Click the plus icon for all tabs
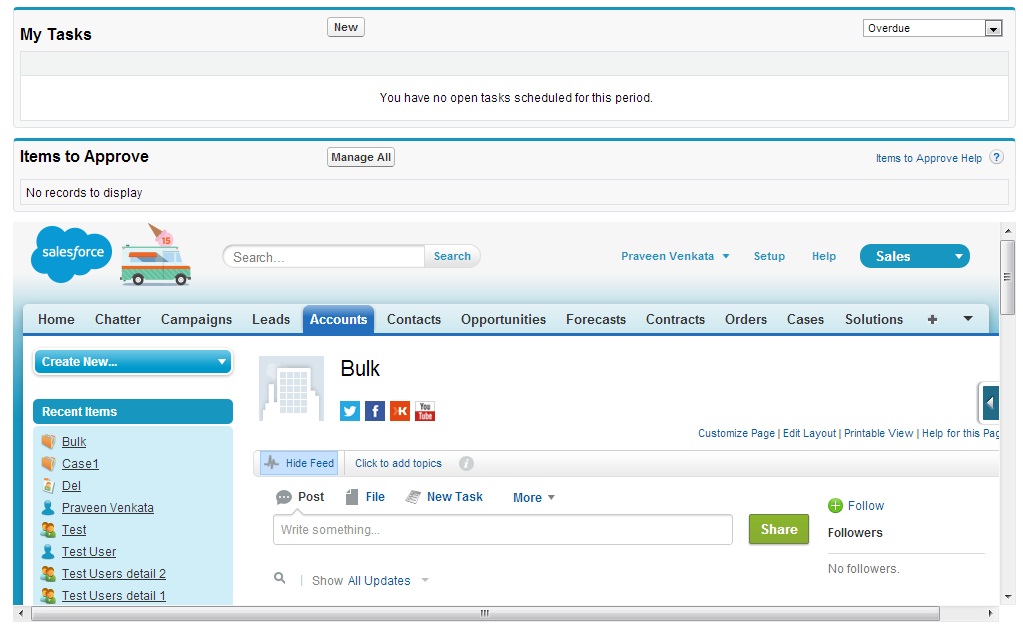This screenshot has height=626, width=1023. [x=932, y=319]
